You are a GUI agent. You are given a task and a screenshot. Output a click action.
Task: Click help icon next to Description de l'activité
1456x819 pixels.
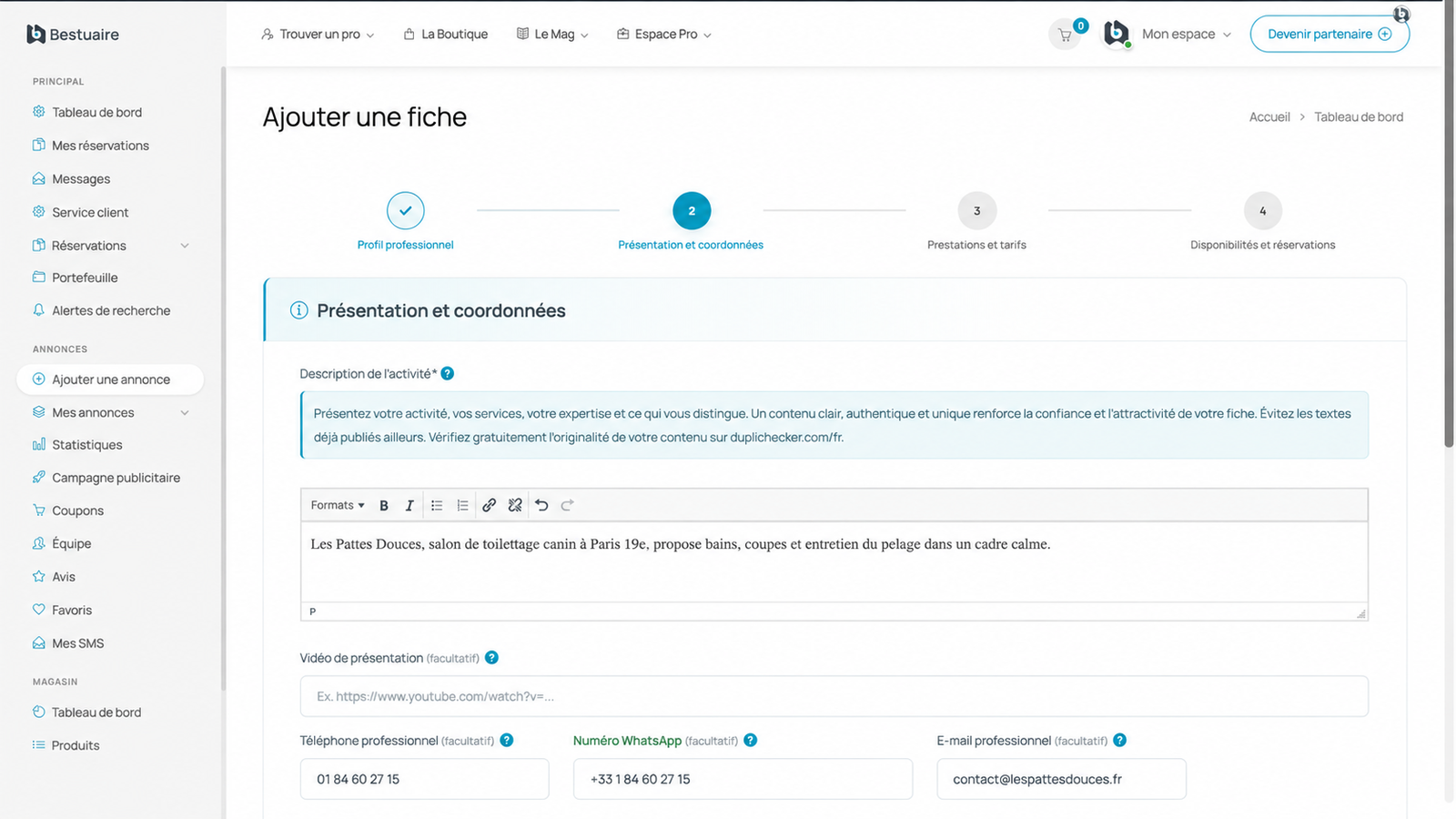click(448, 373)
